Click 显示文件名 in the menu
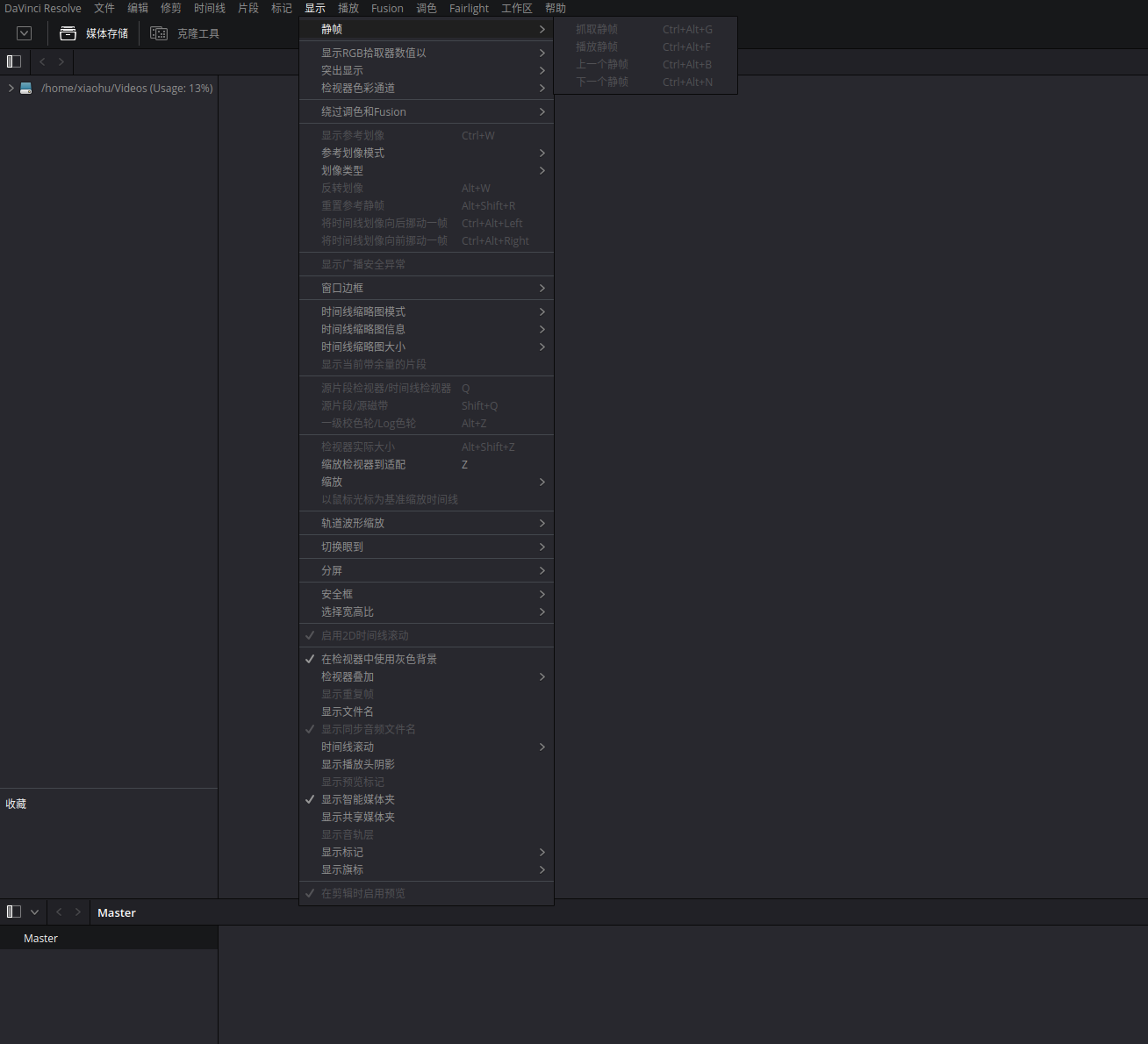Viewport: 1148px width, 1044px height. pos(347,711)
